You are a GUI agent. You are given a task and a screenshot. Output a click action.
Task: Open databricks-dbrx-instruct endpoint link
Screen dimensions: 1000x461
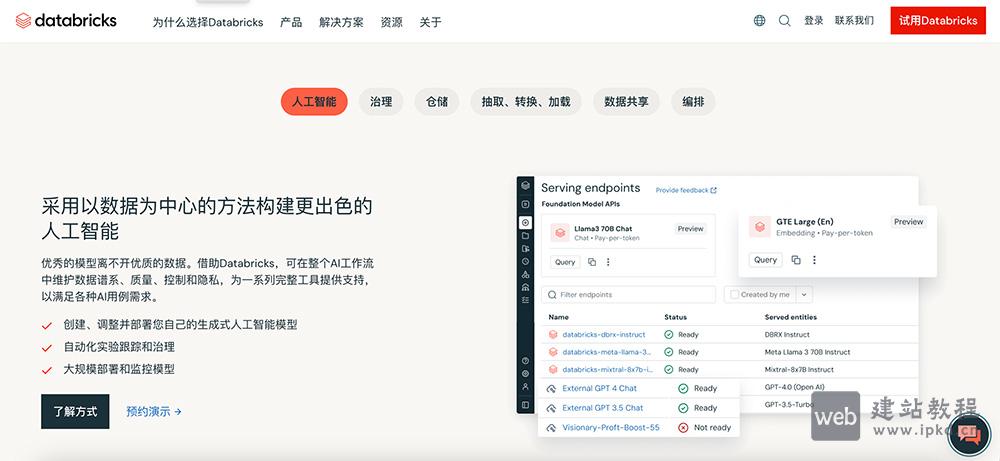pyautogui.click(x=603, y=335)
